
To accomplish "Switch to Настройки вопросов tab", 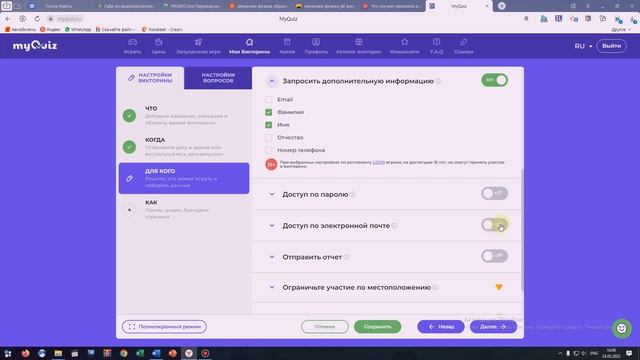I will [x=218, y=78].
